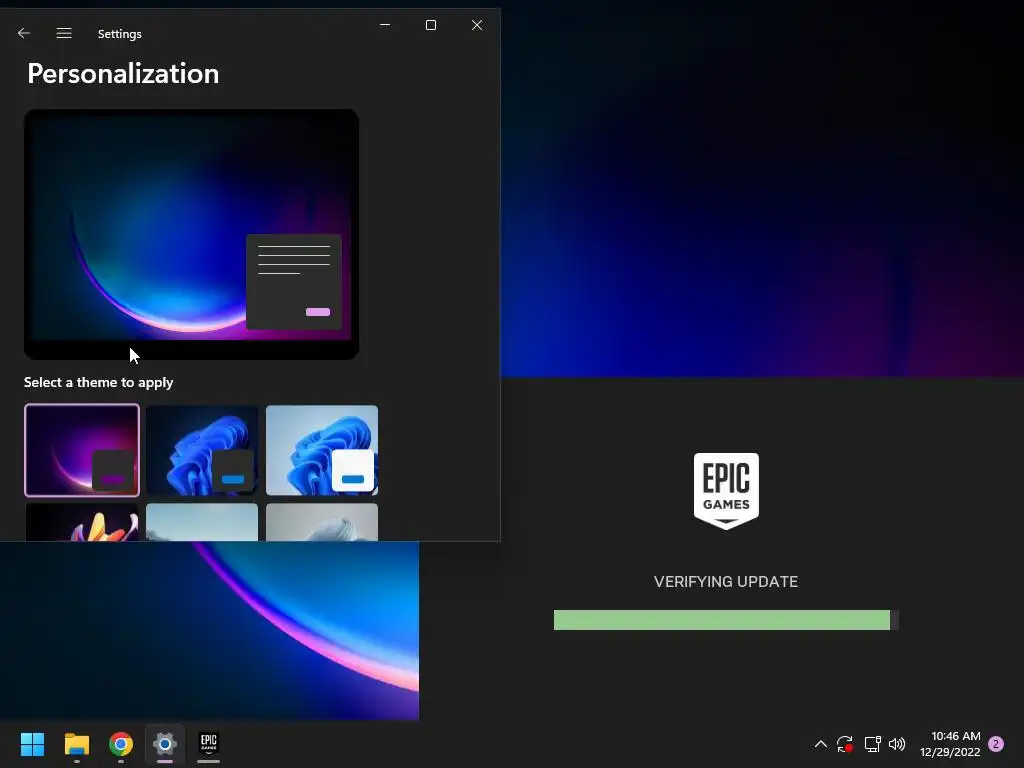1024x768 pixels.
Task: Launch Google Chrome from the taskbar
Action: pyautogui.click(x=121, y=744)
